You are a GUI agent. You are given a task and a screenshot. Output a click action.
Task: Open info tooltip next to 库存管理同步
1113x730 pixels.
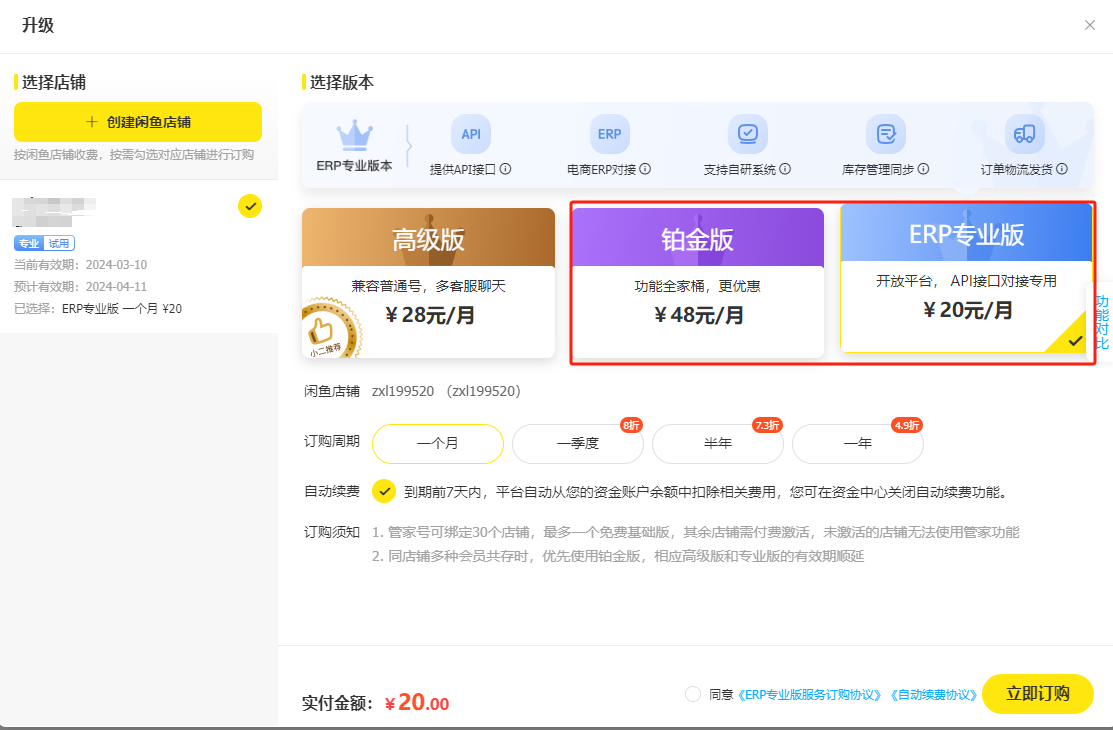[923, 169]
